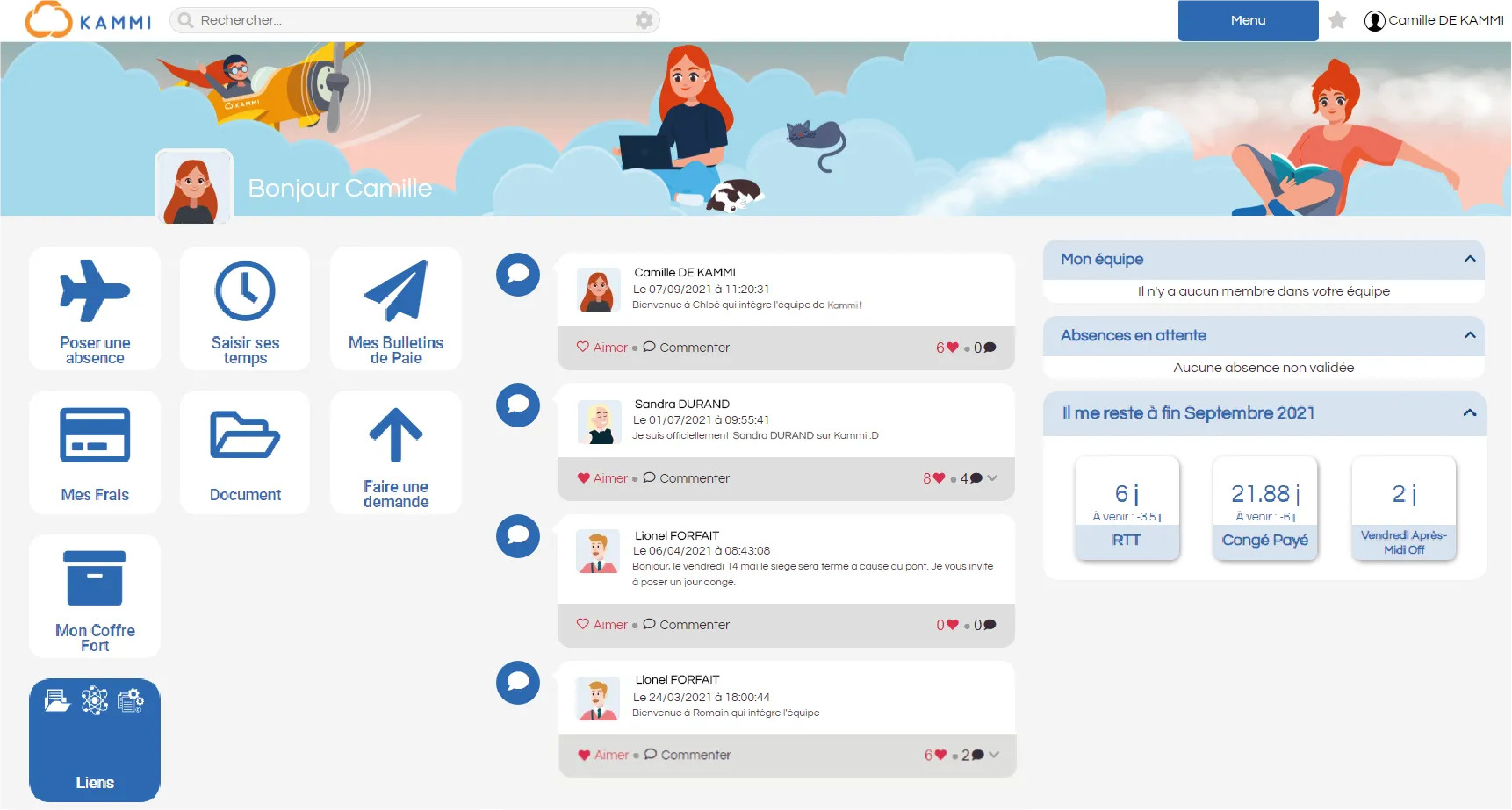Click the Faire une demande arrow tile
1512x810 pixels.
[395, 452]
